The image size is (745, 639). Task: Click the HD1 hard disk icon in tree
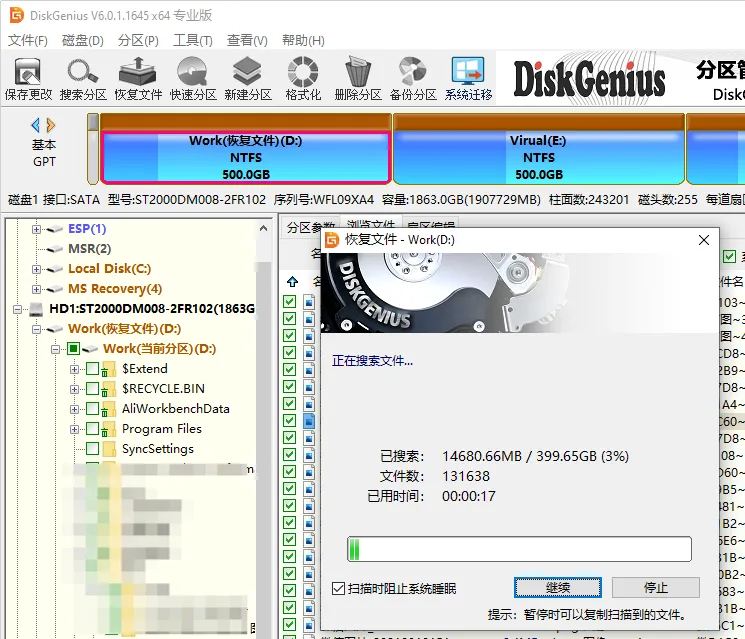pos(36,309)
